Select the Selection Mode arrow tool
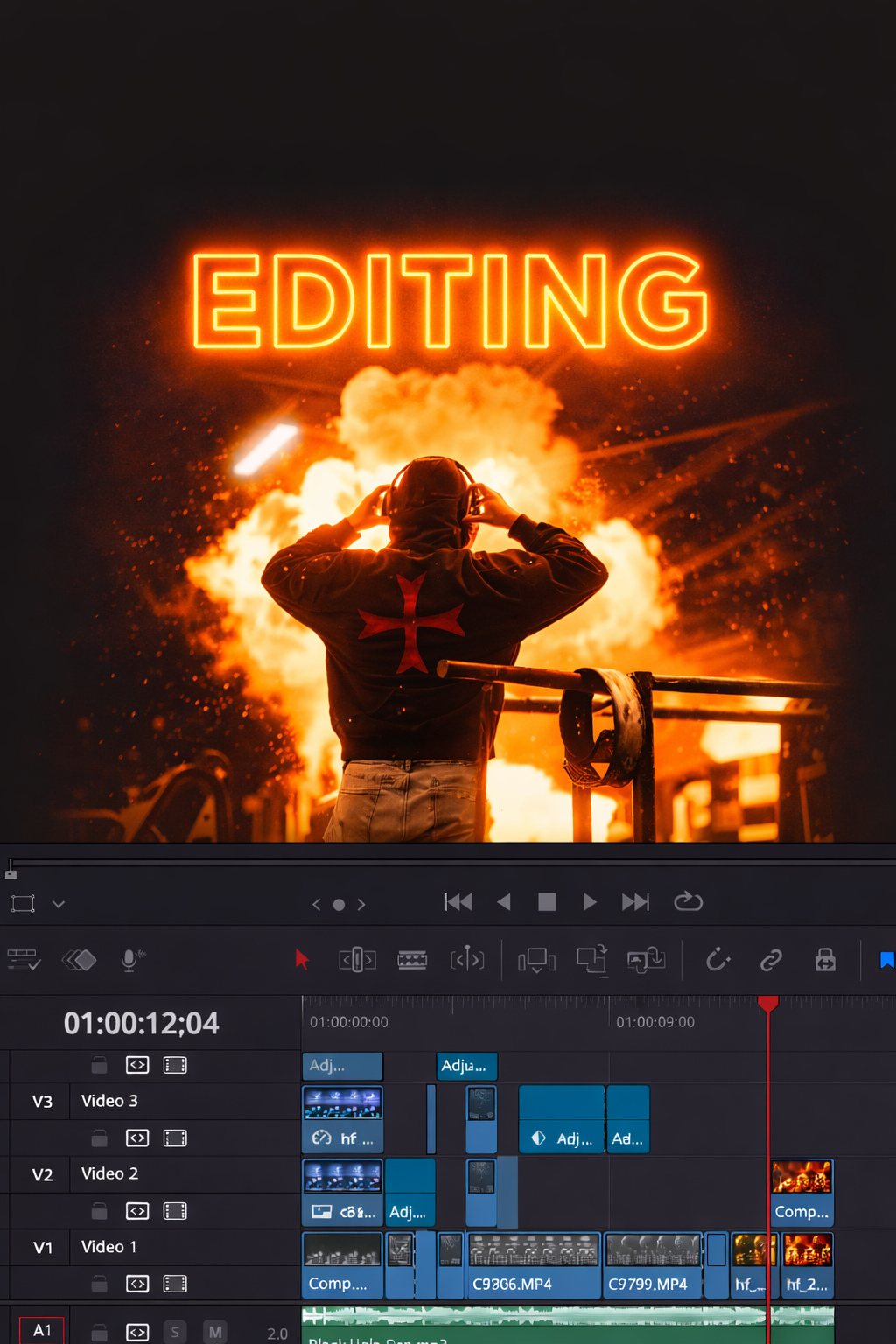The height and width of the screenshot is (1344, 896). click(x=302, y=960)
